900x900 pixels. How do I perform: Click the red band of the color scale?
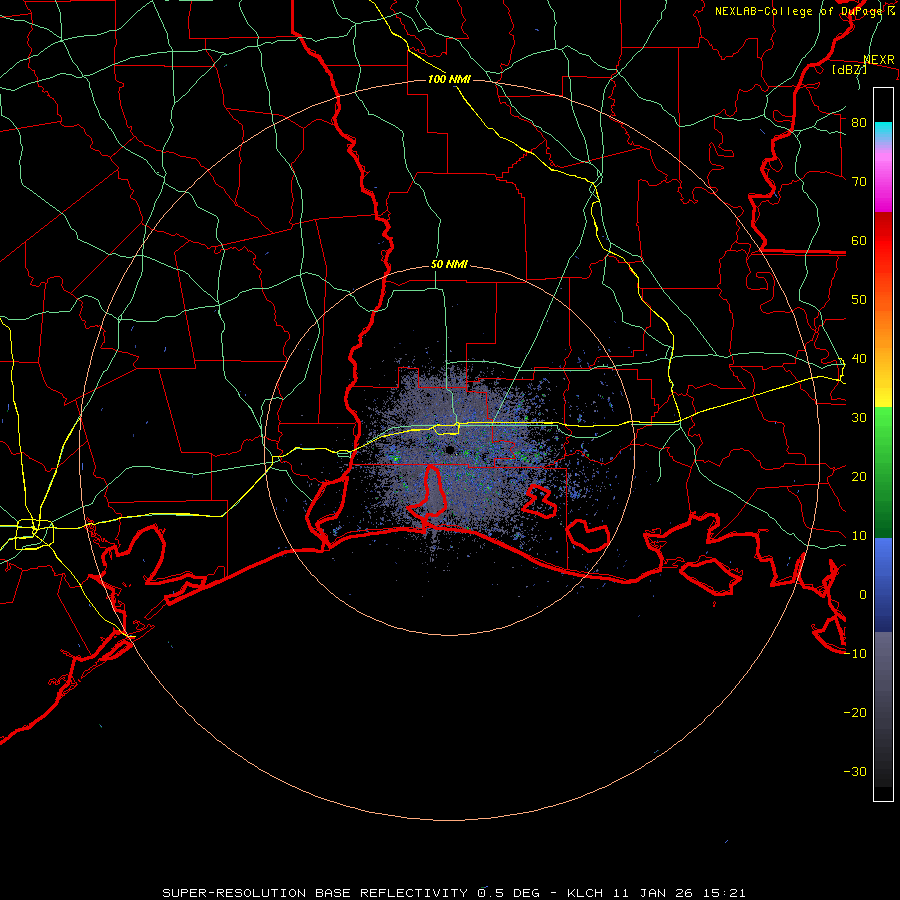883,241
